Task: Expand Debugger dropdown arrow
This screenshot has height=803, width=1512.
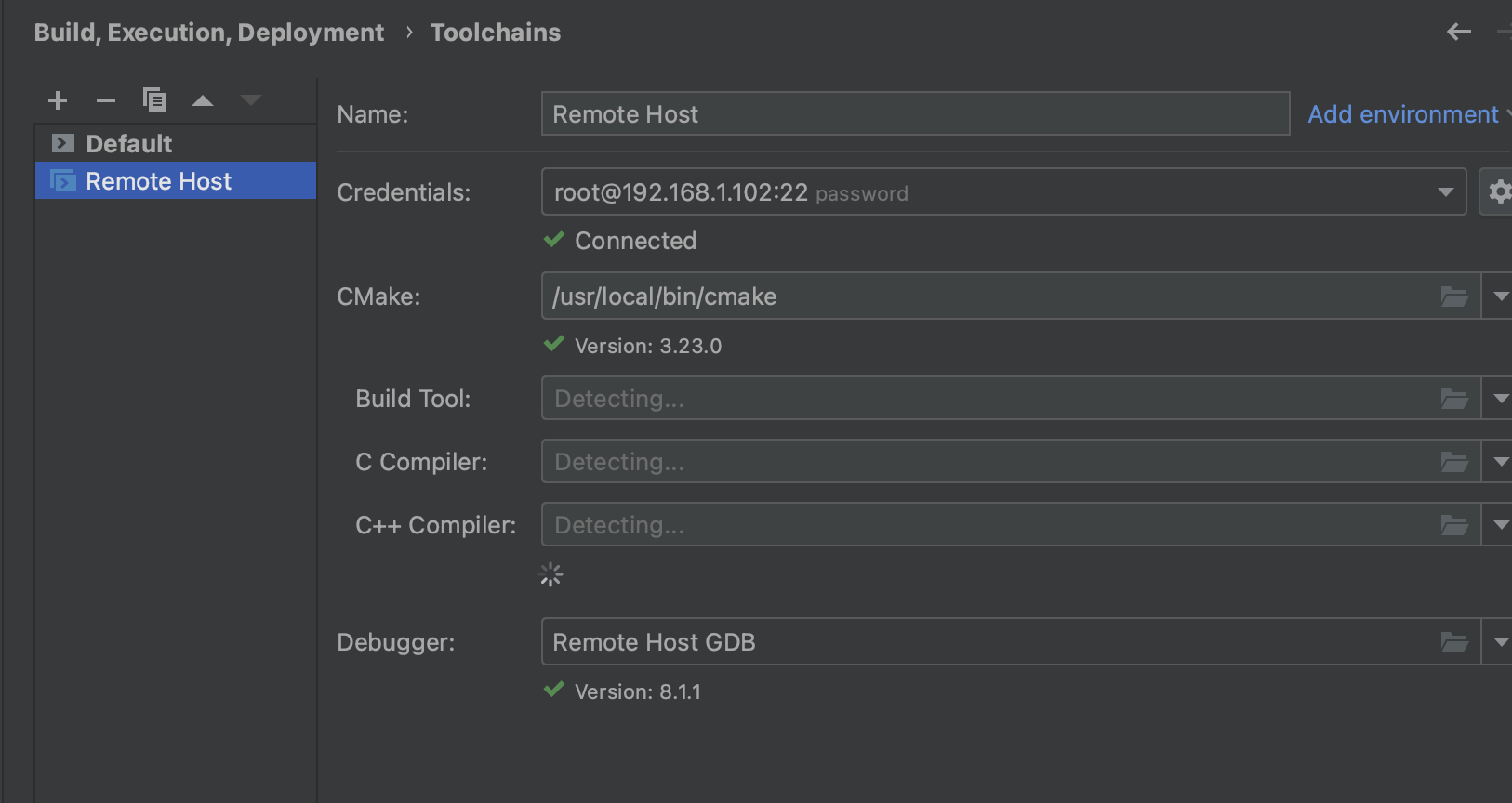Action: 1500,642
